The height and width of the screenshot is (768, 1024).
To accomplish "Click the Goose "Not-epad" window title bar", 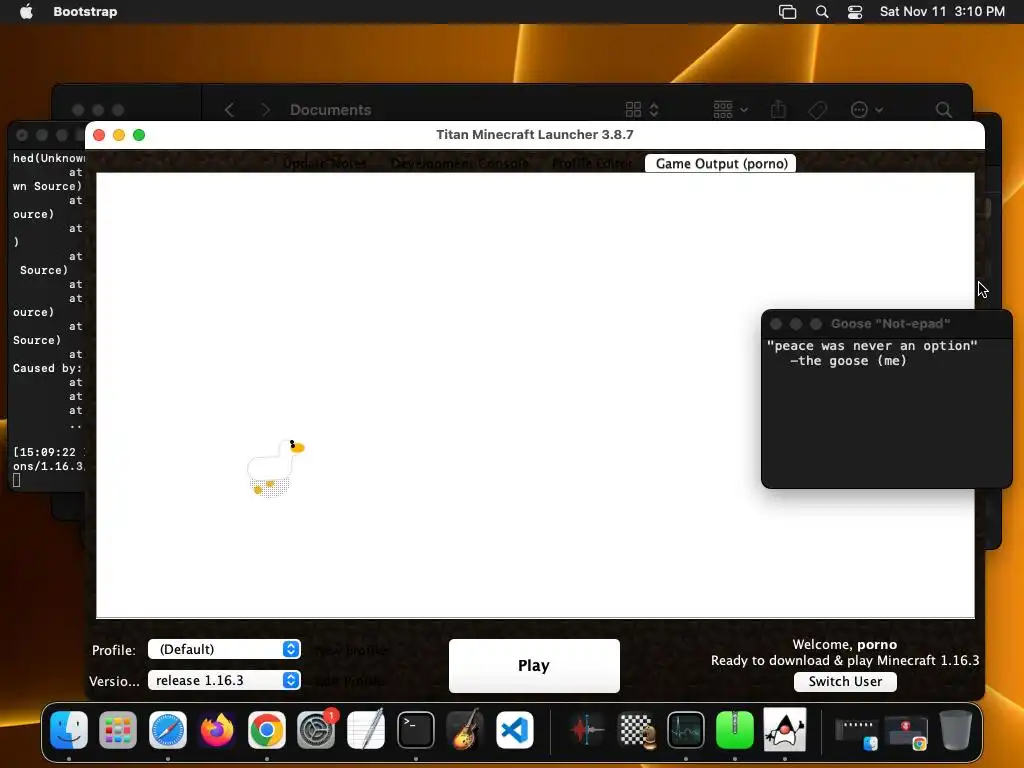I will click(x=886, y=323).
